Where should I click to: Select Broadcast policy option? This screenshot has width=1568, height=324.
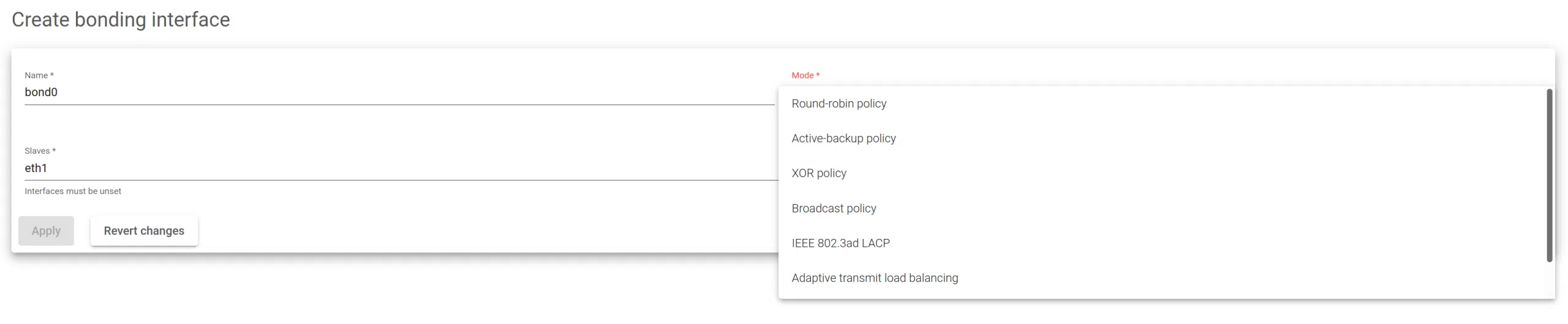click(834, 208)
